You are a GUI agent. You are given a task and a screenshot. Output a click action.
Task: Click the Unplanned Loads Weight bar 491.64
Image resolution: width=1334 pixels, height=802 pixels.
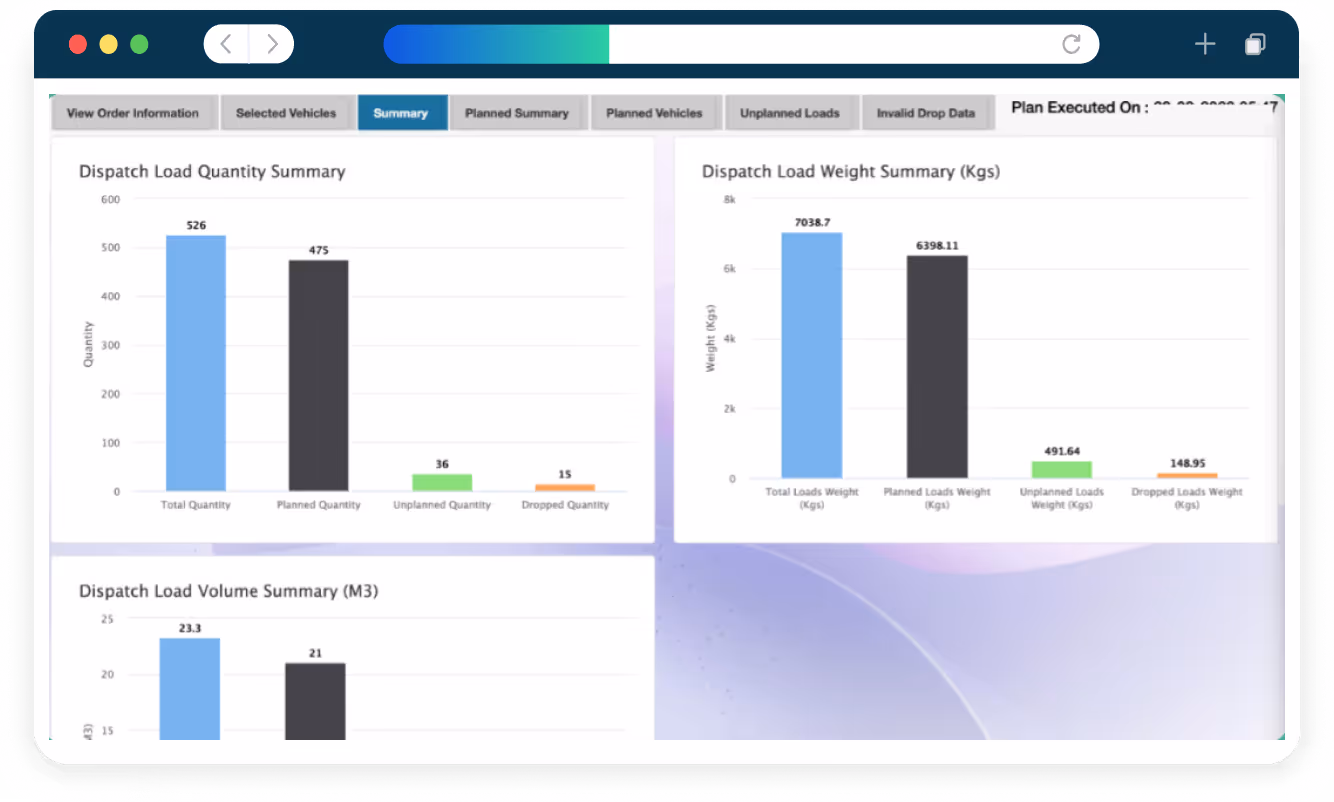tap(1062, 469)
